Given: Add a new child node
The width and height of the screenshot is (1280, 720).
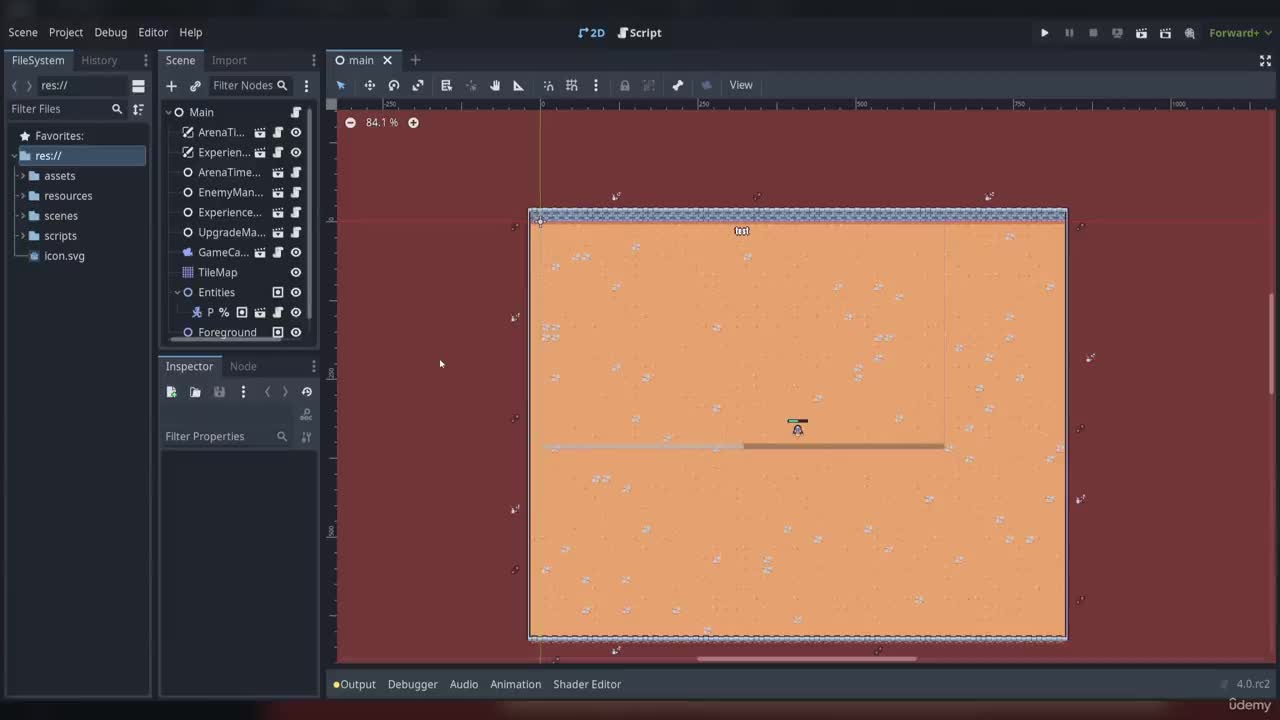Looking at the screenshot, I should pyautogui.click(x=171, y=86).
